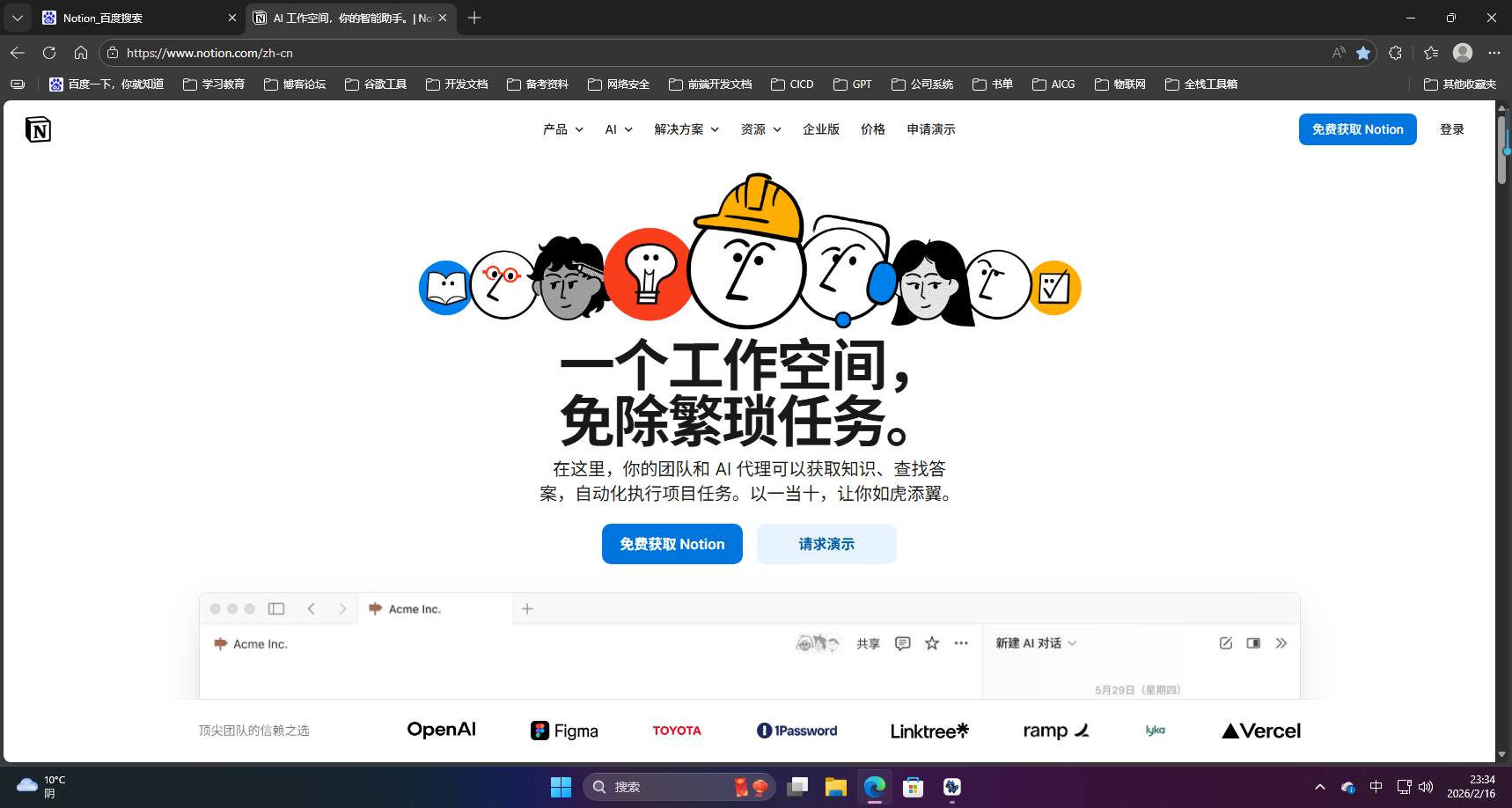1512x808 pixels.
Task: Go back with browser back arrow
Action: click(x=18, y=53)
